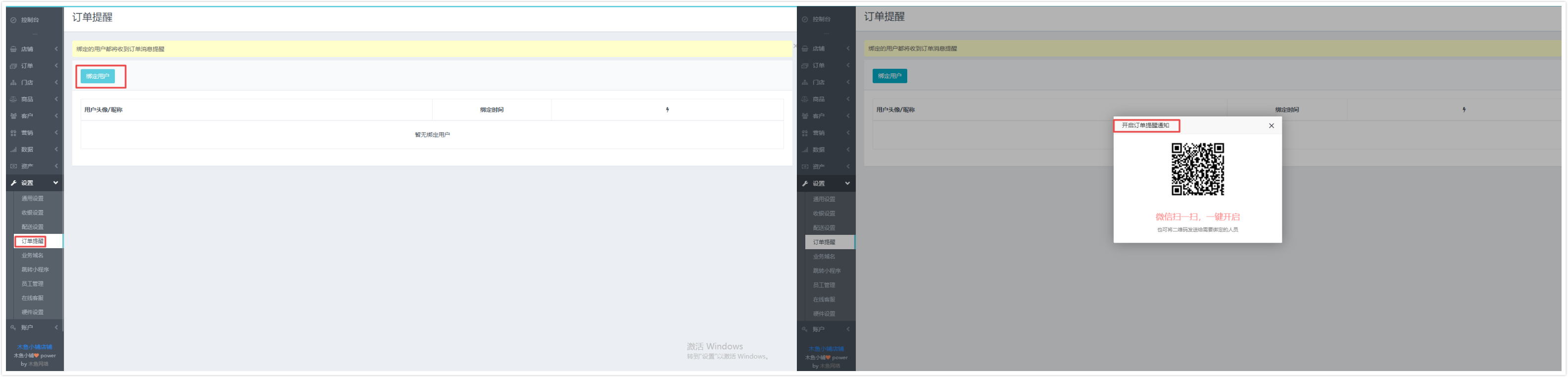Screen dimensions: 1568x377
Task: Open 硬件设置 in left sidebar submenu
Action: pyautogui.click(x=32, y=313)
